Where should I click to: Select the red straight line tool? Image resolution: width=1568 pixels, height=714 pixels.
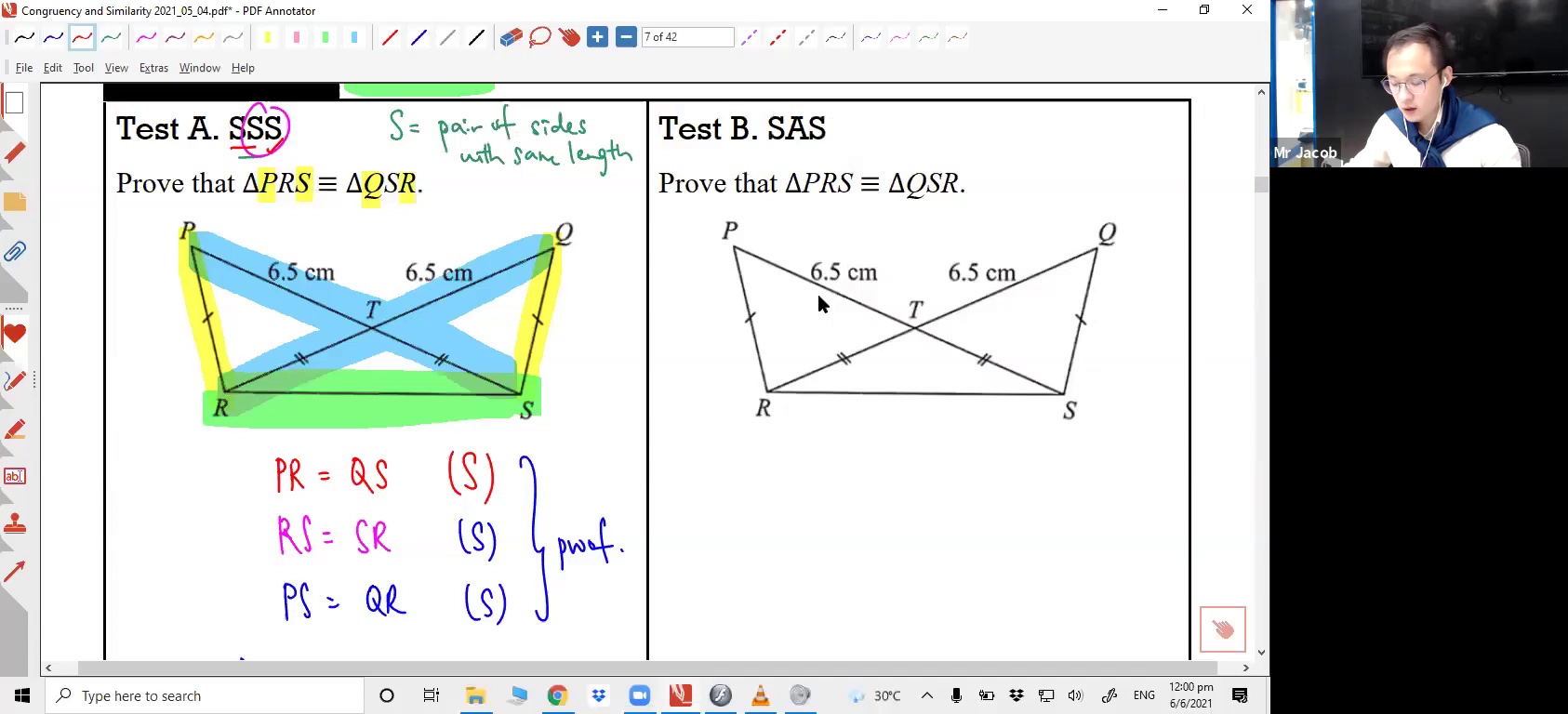(x=390, y=38)
